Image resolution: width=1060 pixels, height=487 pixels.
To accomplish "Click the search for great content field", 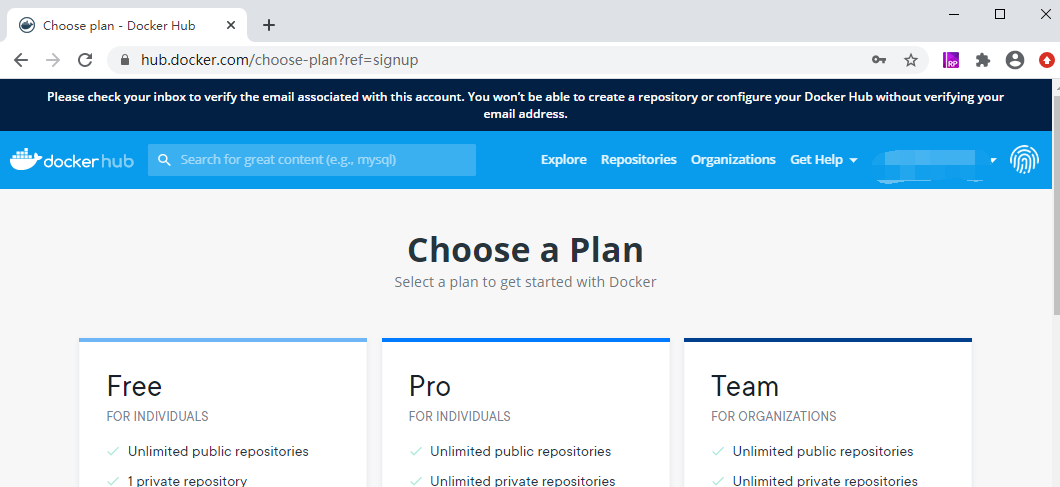I will 312,160.
